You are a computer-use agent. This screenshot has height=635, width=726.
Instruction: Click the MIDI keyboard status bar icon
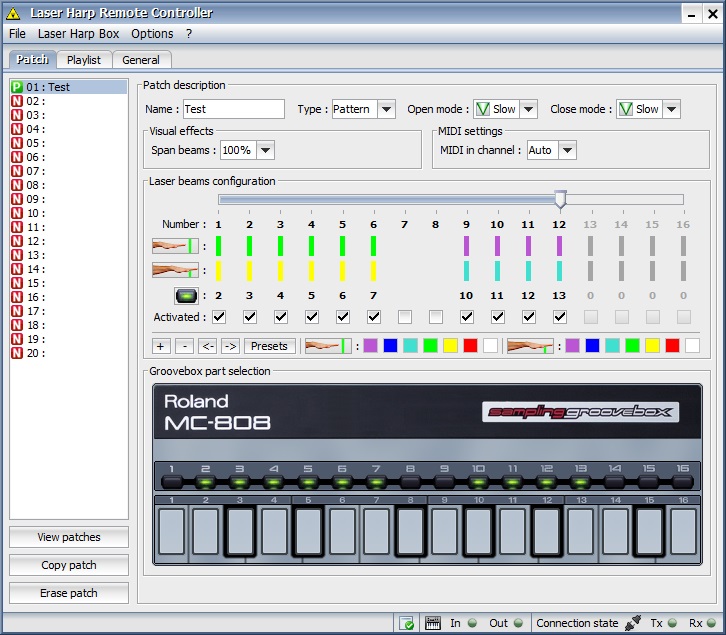click(432, 623)
